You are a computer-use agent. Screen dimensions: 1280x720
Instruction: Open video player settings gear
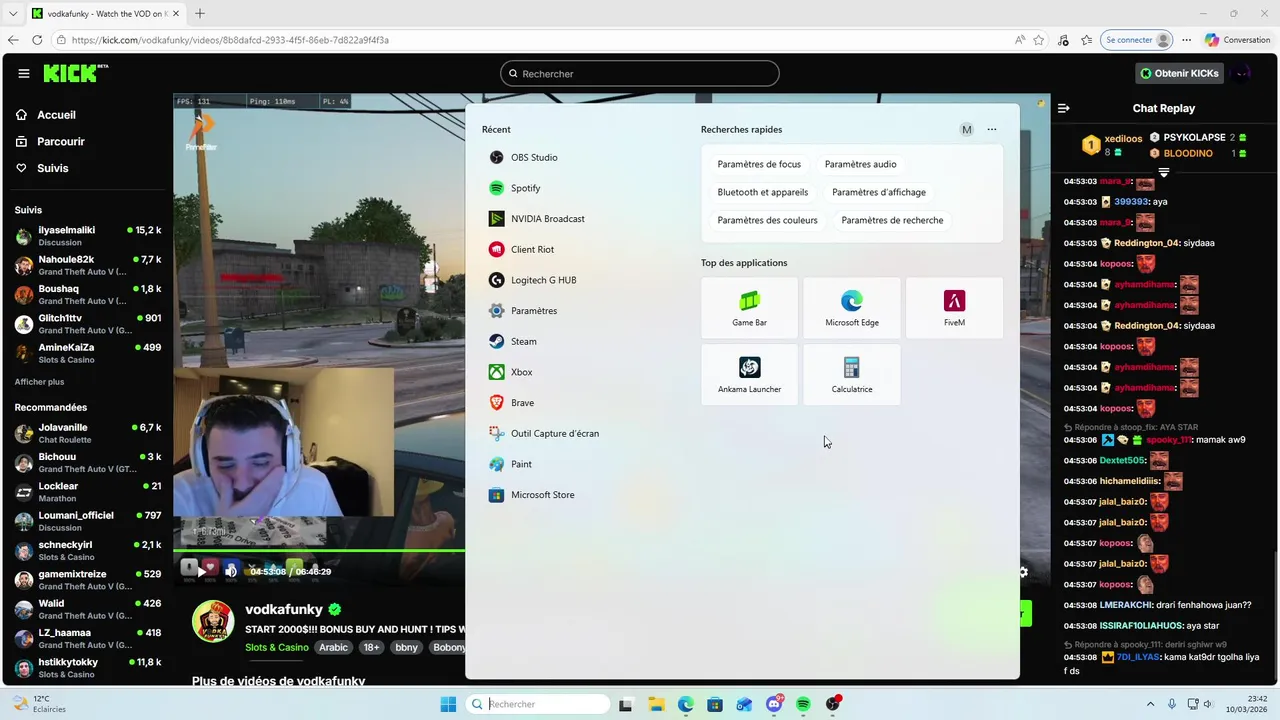coord(1023,572)
